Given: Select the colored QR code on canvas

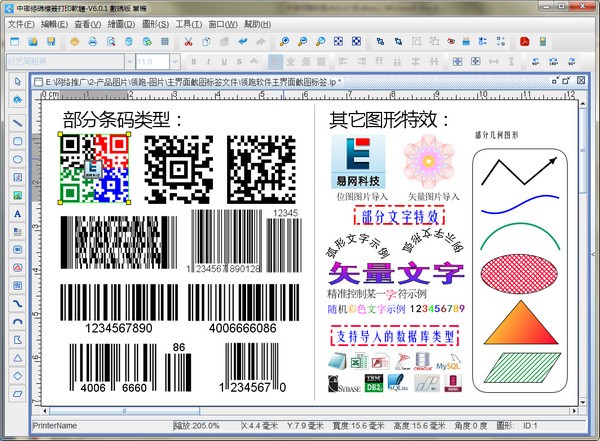Looking at the screenshot, I should pos(96,169).
